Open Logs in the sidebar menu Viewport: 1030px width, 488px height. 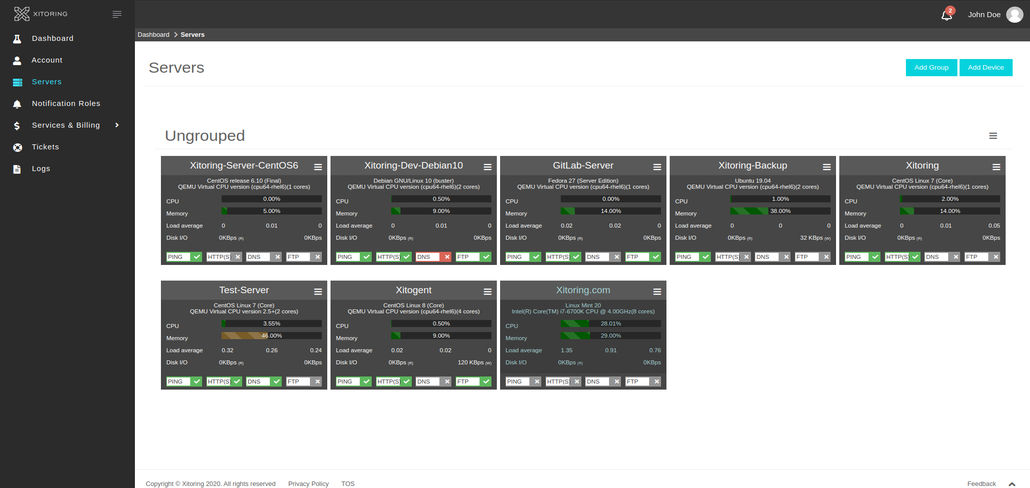click(41, 169)
